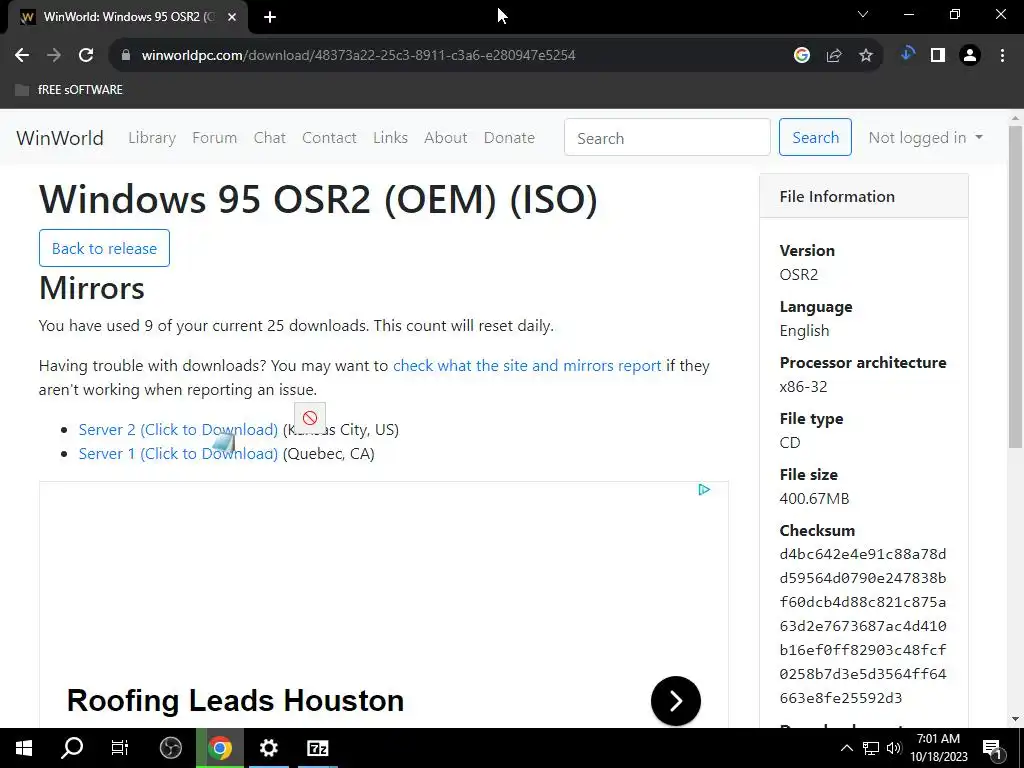Open the fREE sOFTWARE bookmarks folder
Viewport: 1024px width, 768px height.
(69, 89)
